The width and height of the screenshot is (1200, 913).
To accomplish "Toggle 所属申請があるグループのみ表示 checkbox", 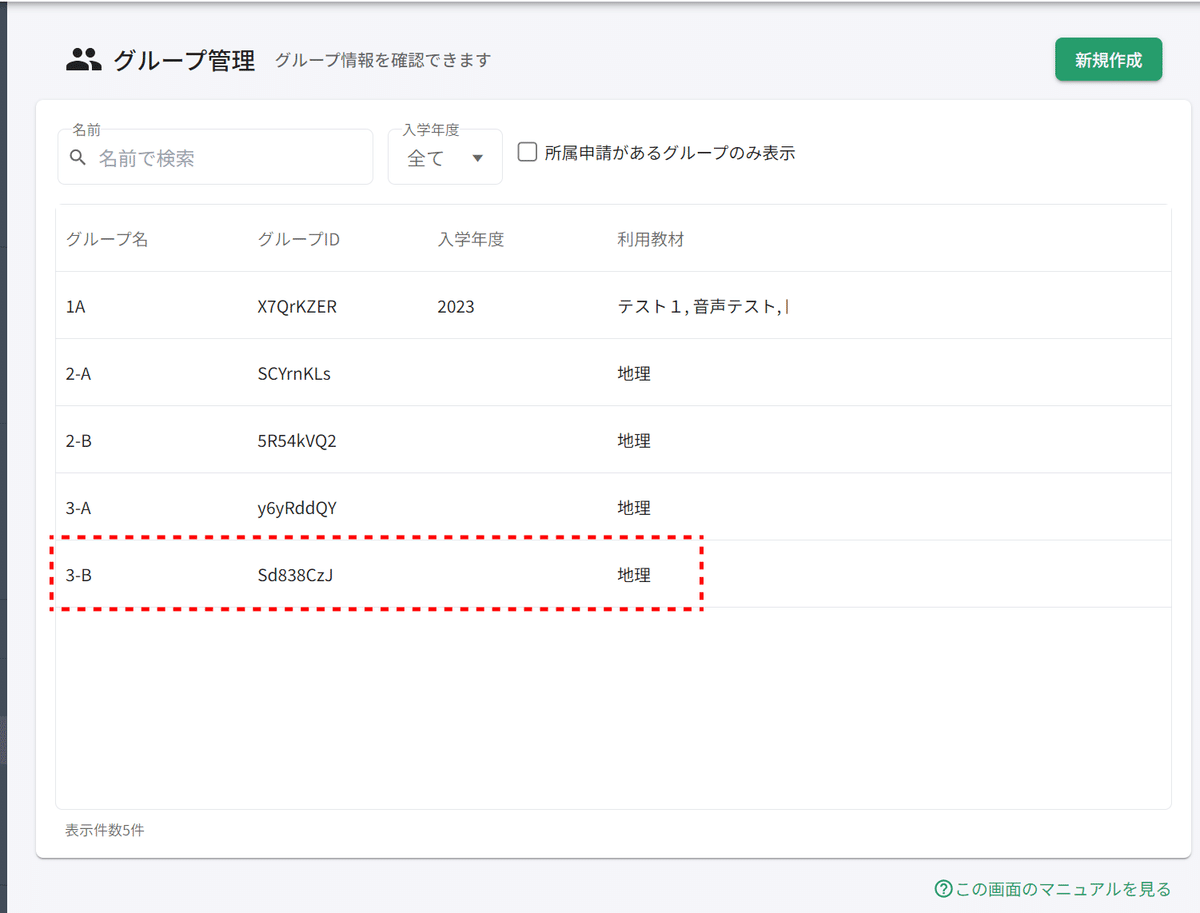I will click(x=528, y=153).
